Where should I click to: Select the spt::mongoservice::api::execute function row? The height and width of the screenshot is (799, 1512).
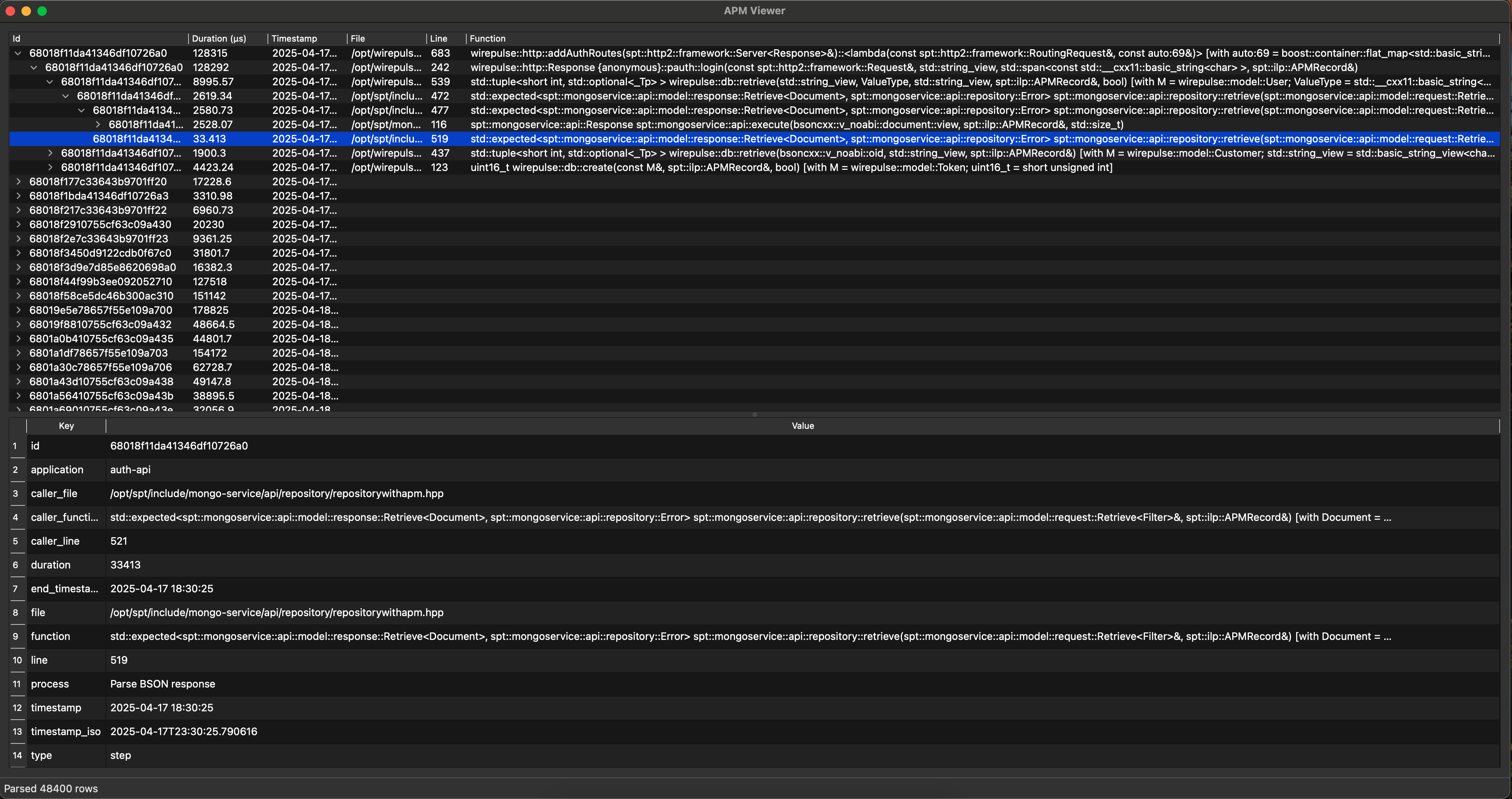(x=754, y=125)
